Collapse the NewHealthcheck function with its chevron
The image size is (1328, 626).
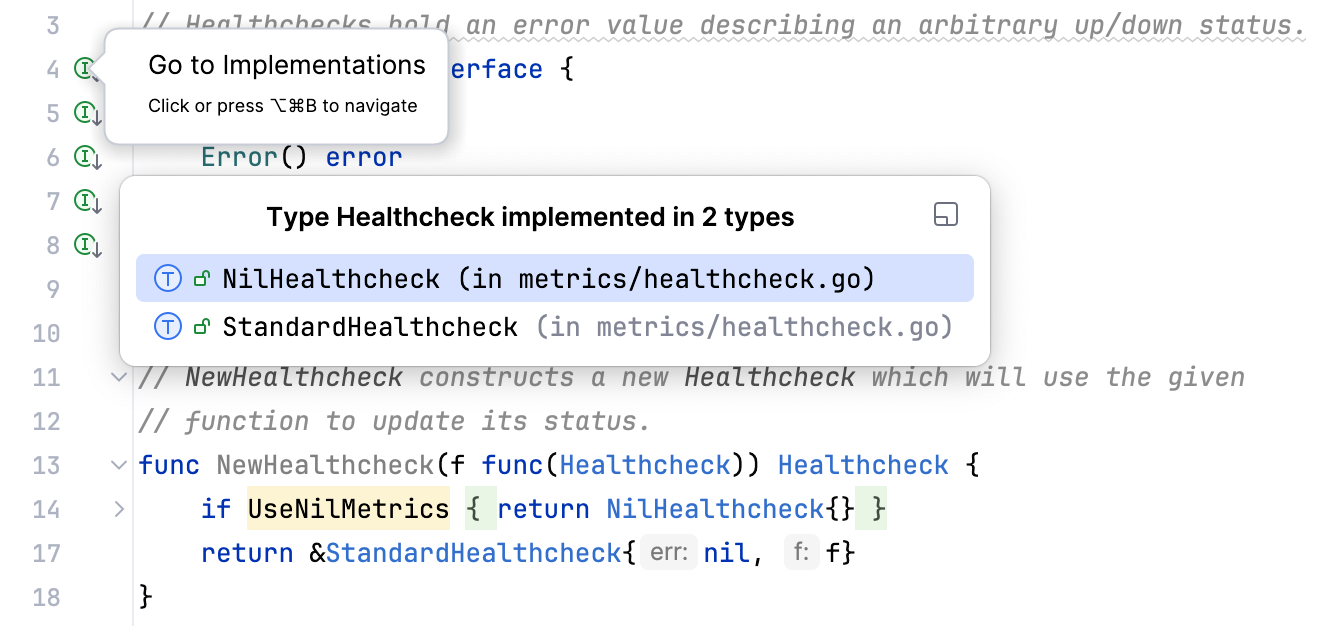click(x=118, y=464)
